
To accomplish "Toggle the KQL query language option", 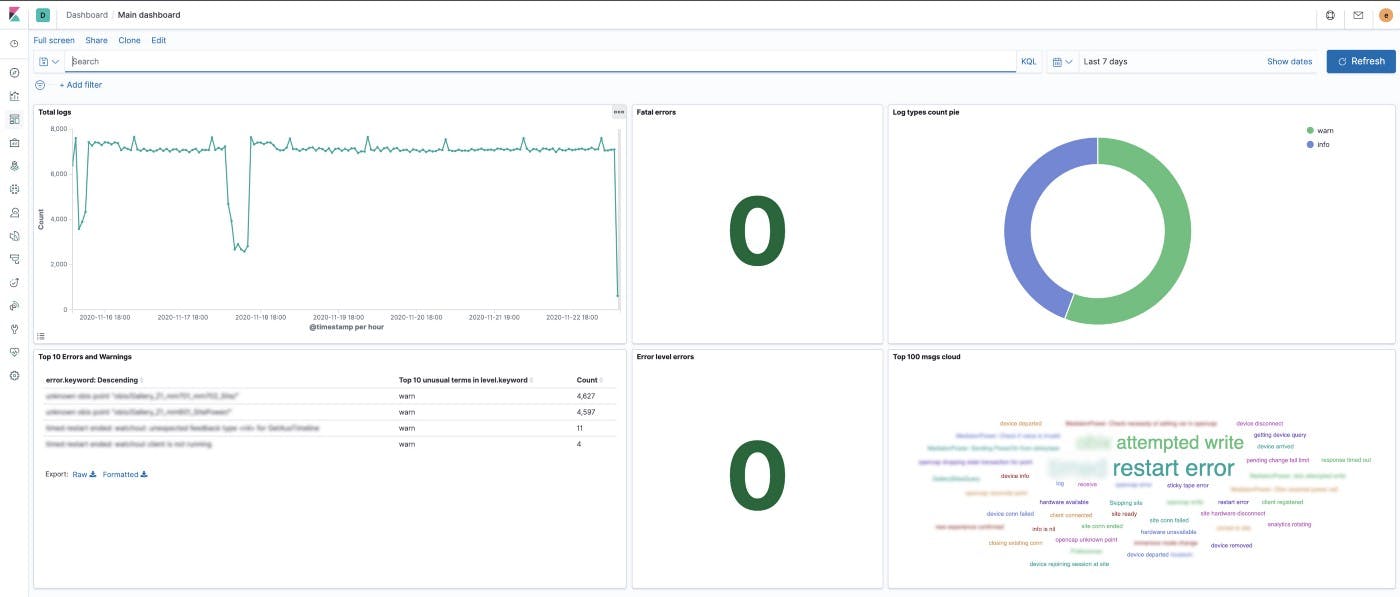I will click(x=1029, y=61).
